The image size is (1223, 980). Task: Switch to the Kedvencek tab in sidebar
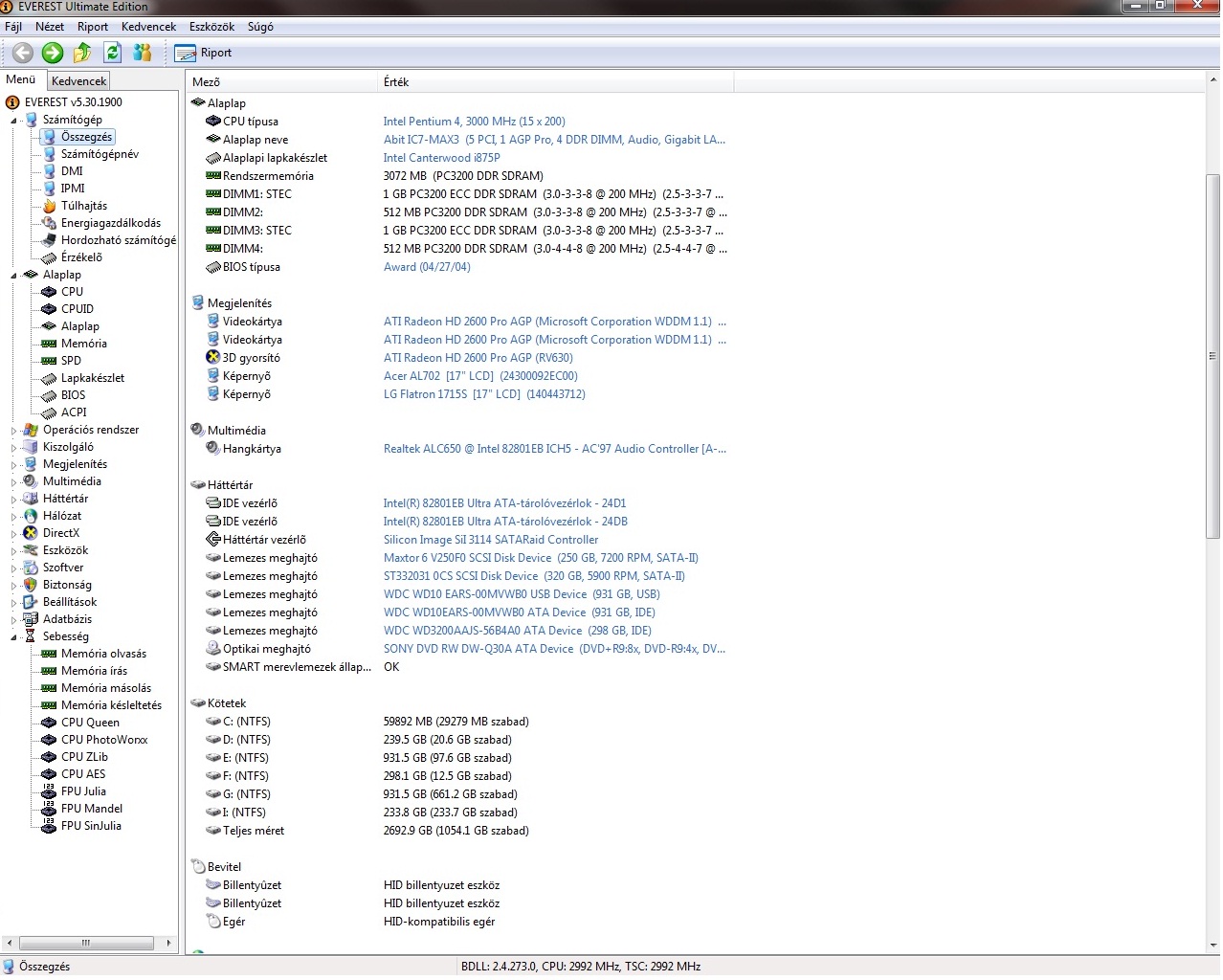(x=78, y=81)
